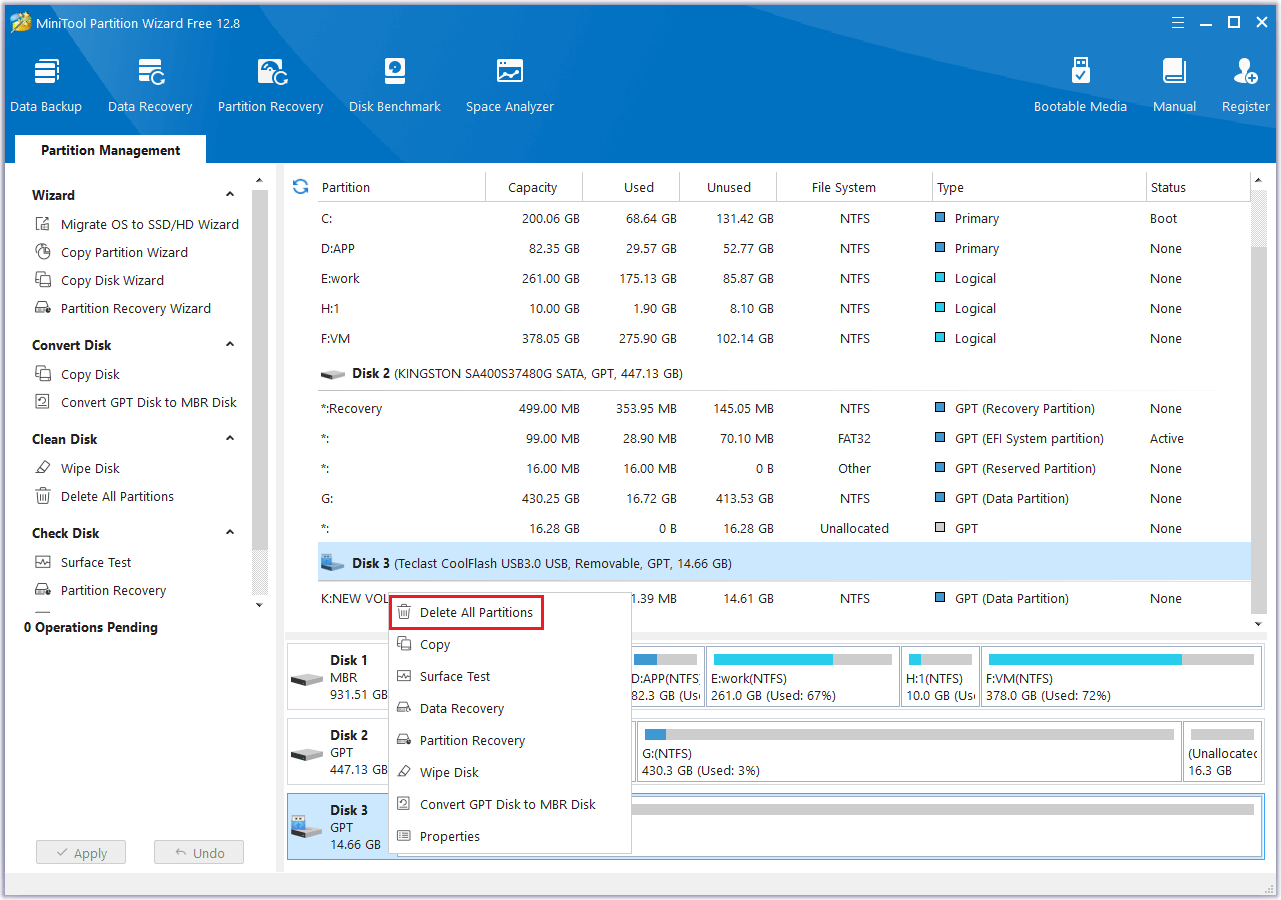Select Convert GPT Disk to MBR Disk context entry

(x=510, y=804)
